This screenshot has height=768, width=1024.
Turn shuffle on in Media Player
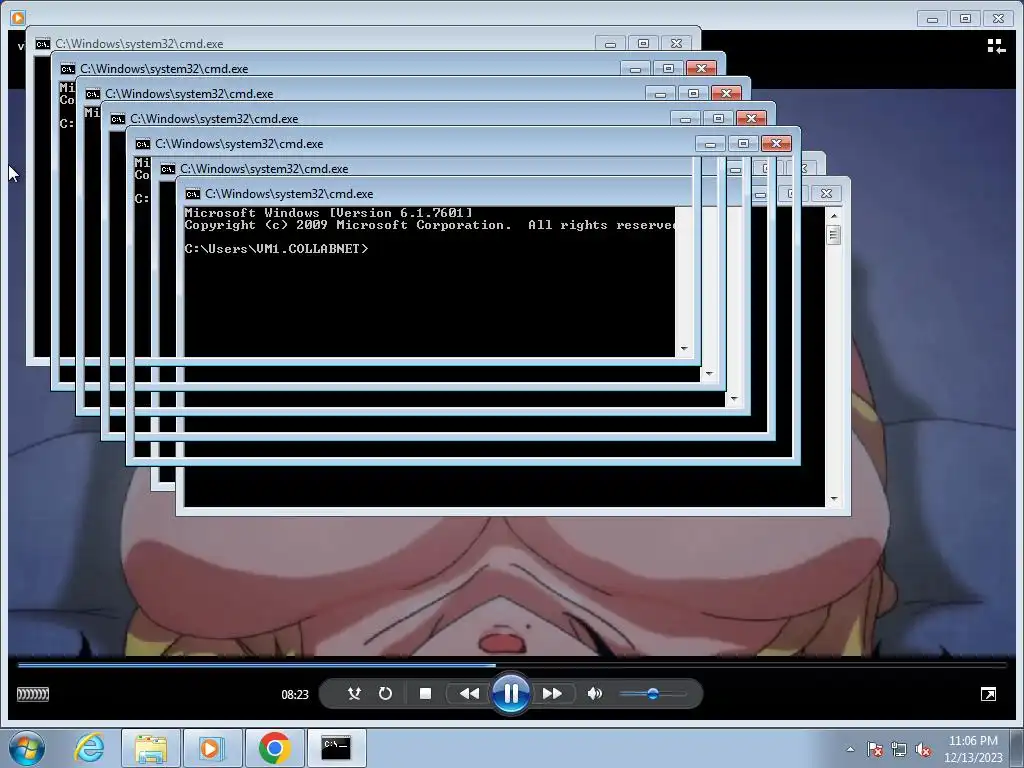[x=354, y=693]
